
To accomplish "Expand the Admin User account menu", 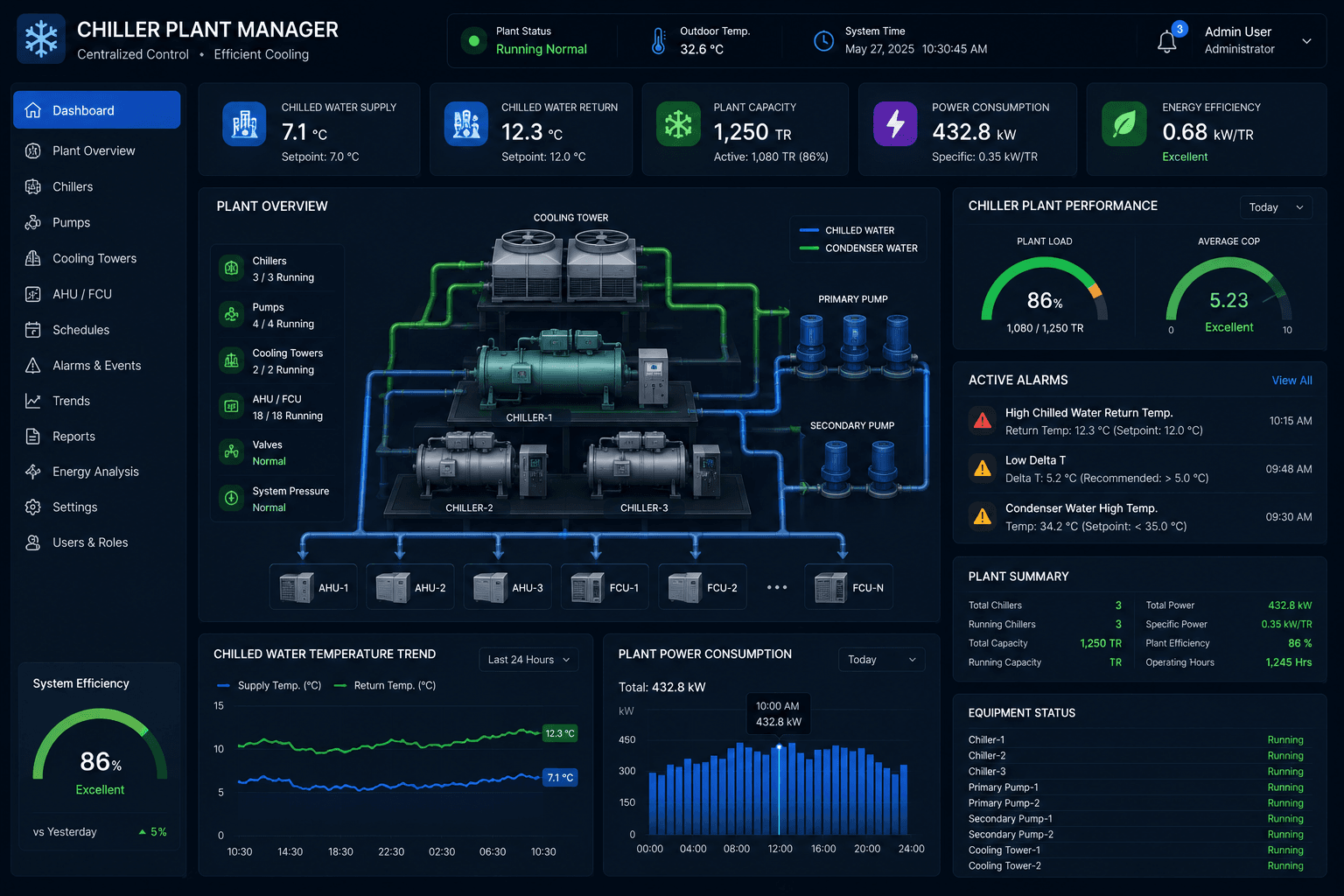I will coord(1306,41).
